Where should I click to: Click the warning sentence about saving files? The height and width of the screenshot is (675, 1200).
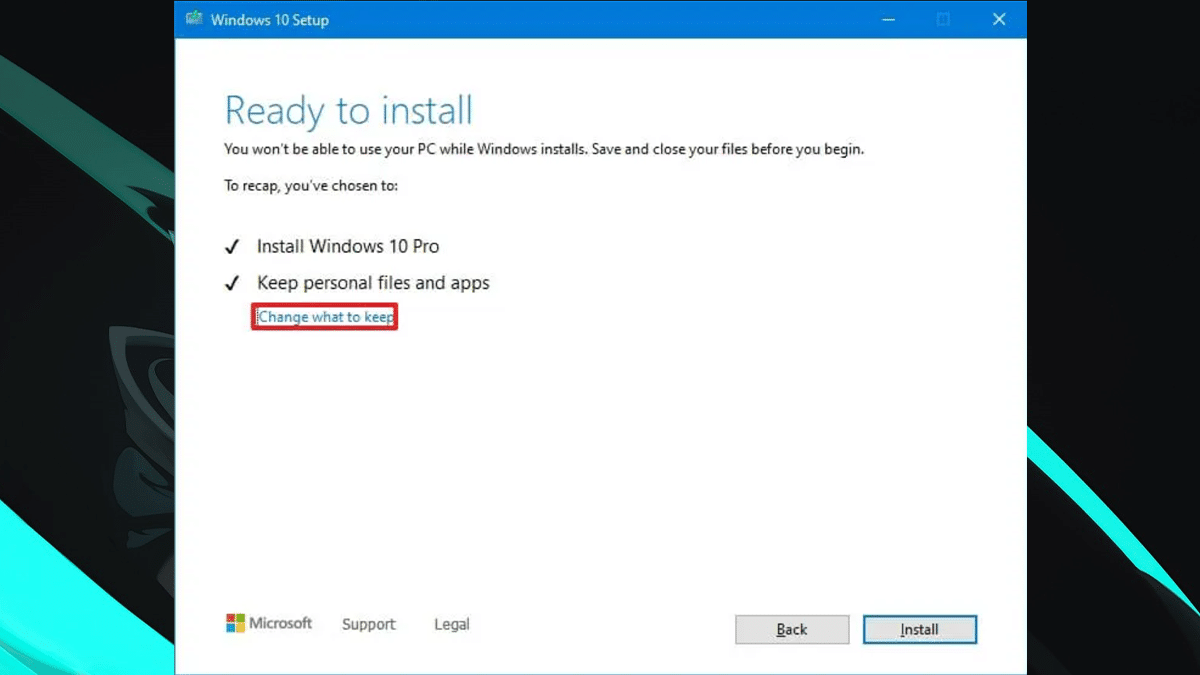pos(543,150)
